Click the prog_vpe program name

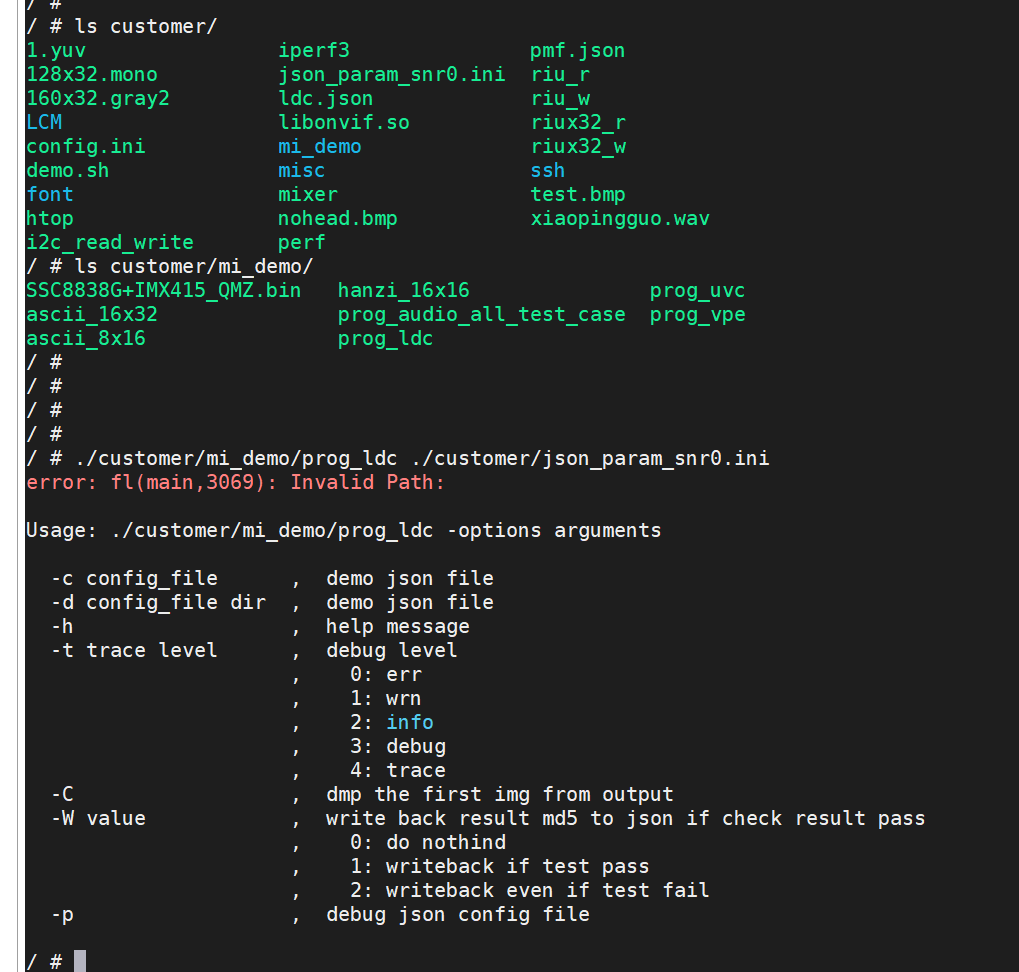coord(697,315)
